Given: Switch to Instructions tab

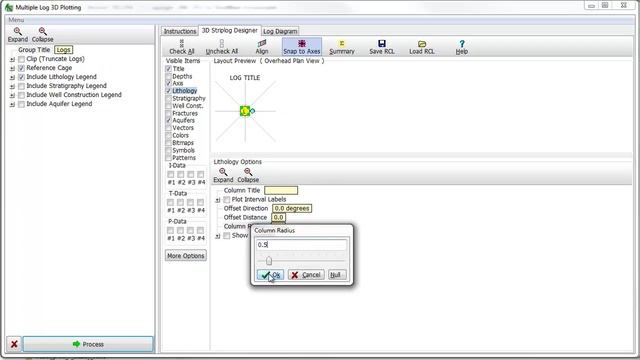Looking at the screenshot, I should pos(180,31).
